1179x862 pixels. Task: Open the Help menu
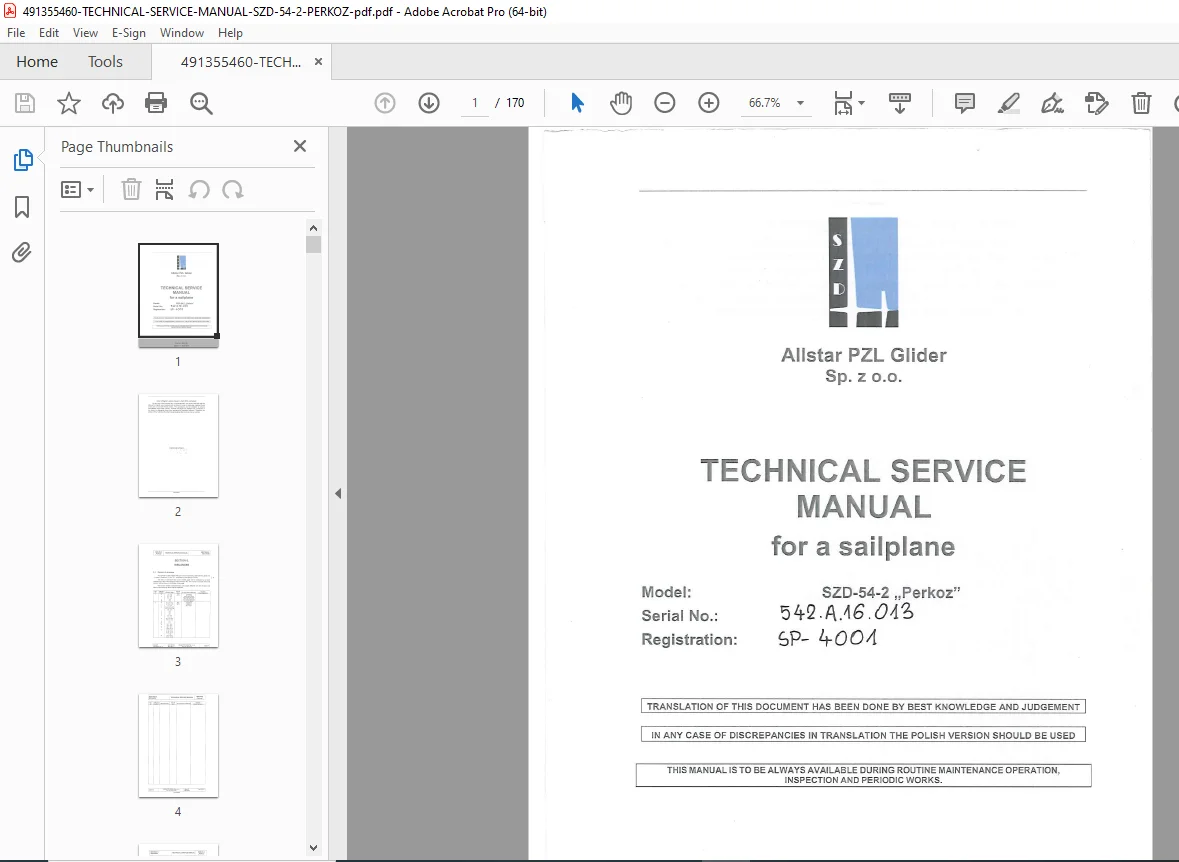pyautogui.click(x=230, y=33)
